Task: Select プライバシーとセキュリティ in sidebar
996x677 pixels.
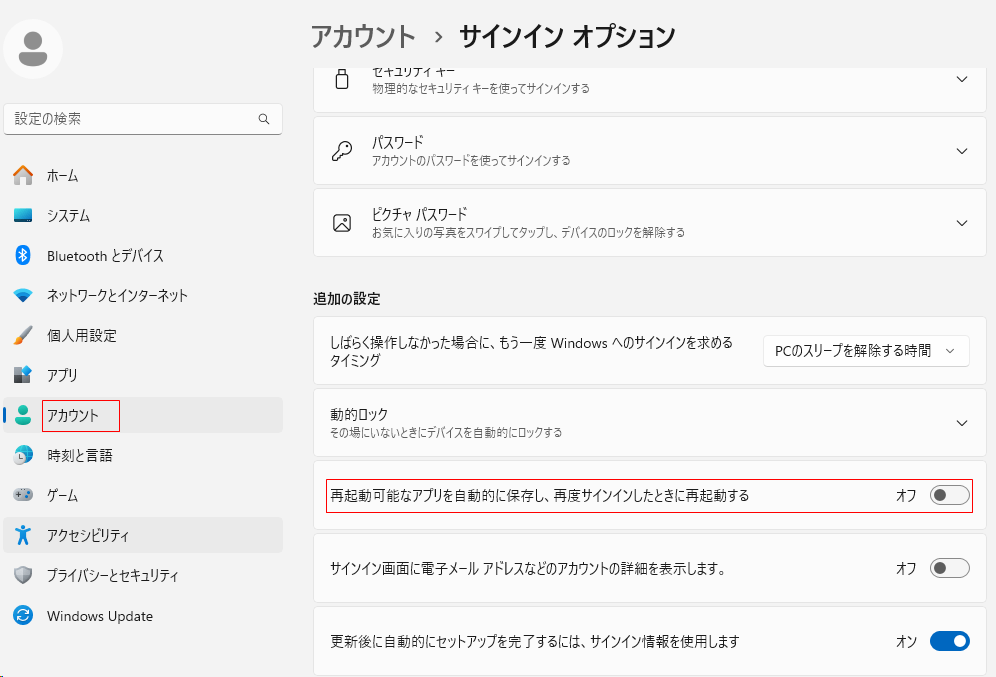Action: [x=112, y=576]
